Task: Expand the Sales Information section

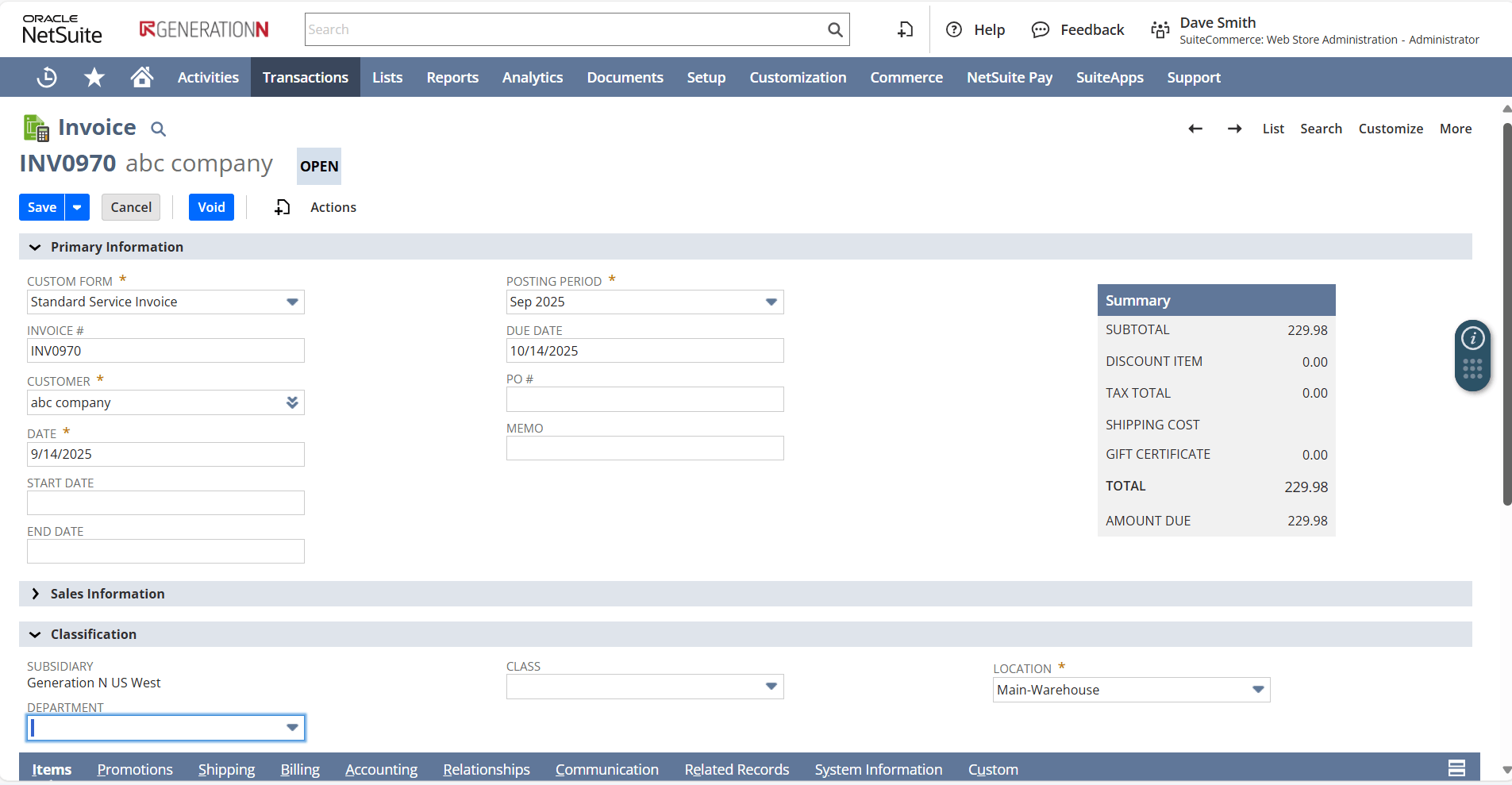Action: 36,593
